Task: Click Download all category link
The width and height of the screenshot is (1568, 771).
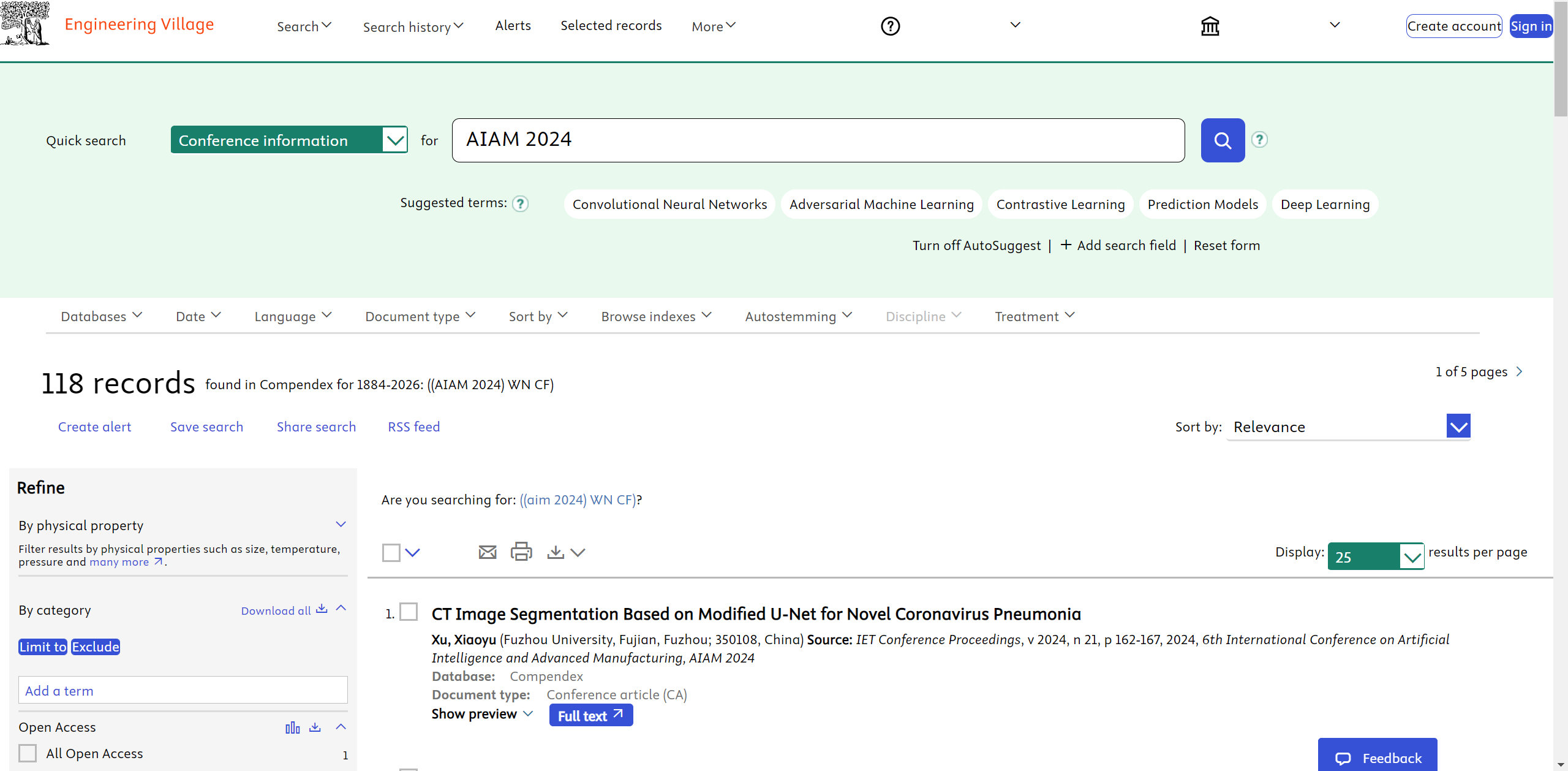Action: (x=284, y=610)
